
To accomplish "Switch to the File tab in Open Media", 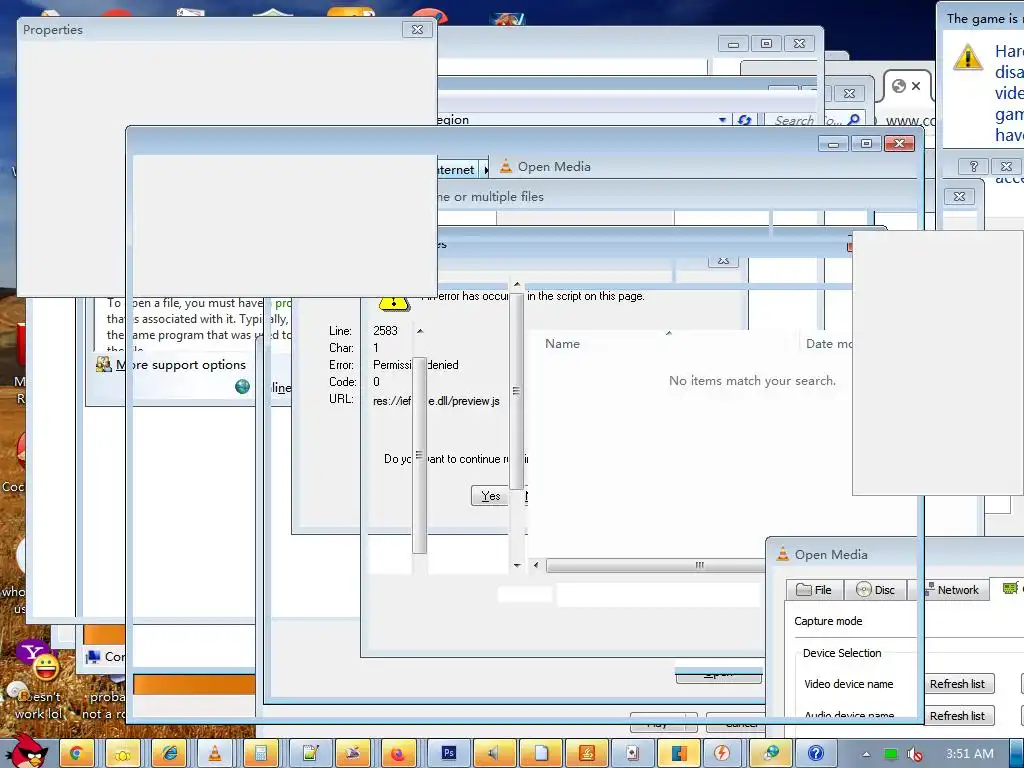I will tap(814, 590).
